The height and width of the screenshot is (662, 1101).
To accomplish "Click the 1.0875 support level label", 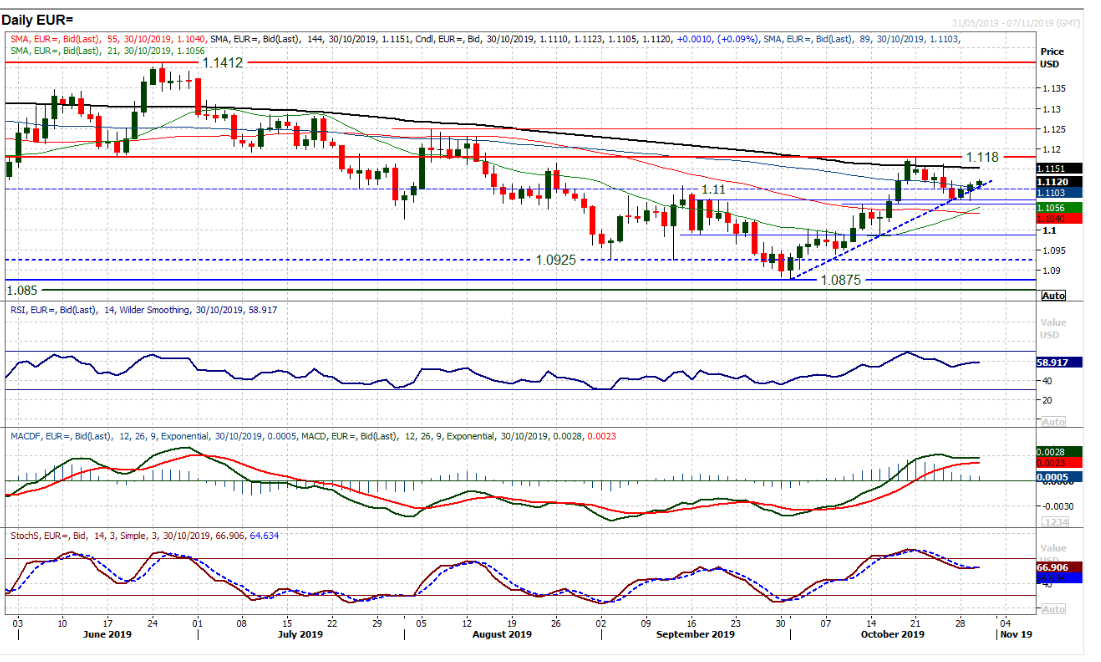I will (840, 281).
